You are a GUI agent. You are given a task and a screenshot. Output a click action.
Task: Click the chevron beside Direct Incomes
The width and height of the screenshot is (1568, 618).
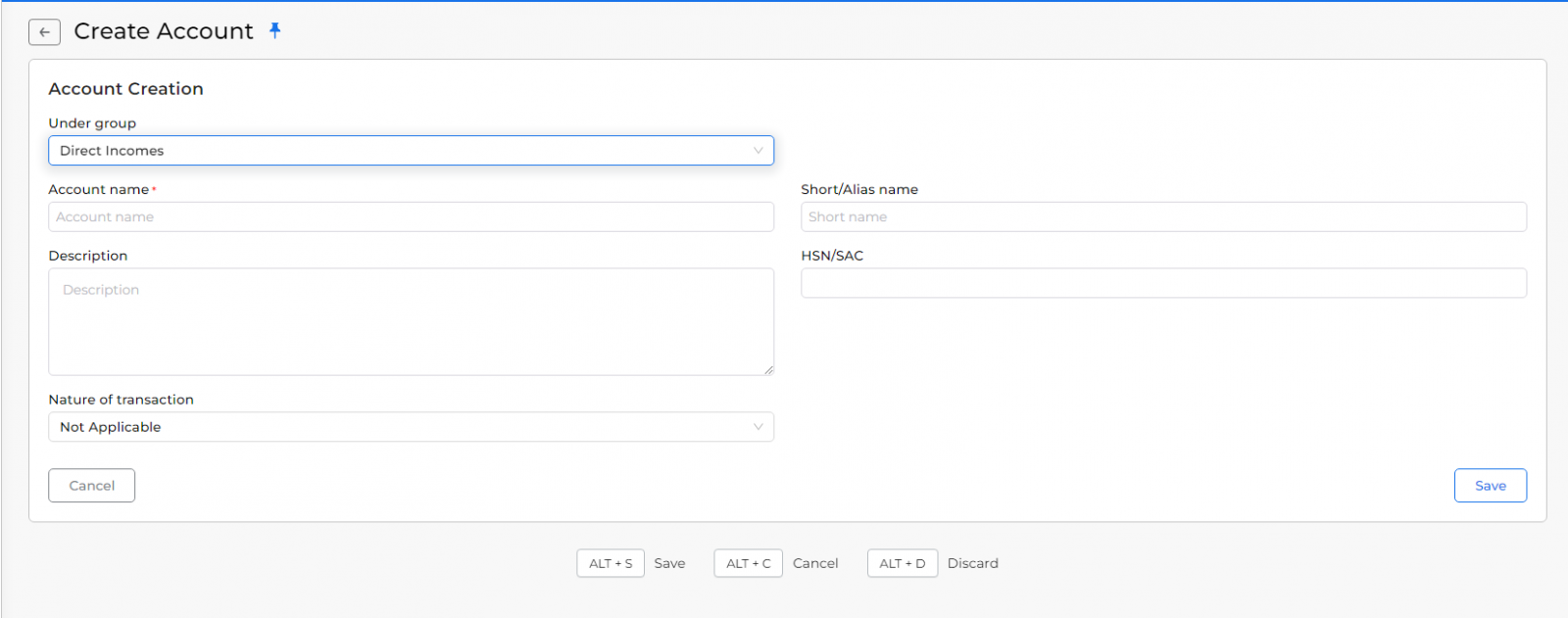coord(758,151)
